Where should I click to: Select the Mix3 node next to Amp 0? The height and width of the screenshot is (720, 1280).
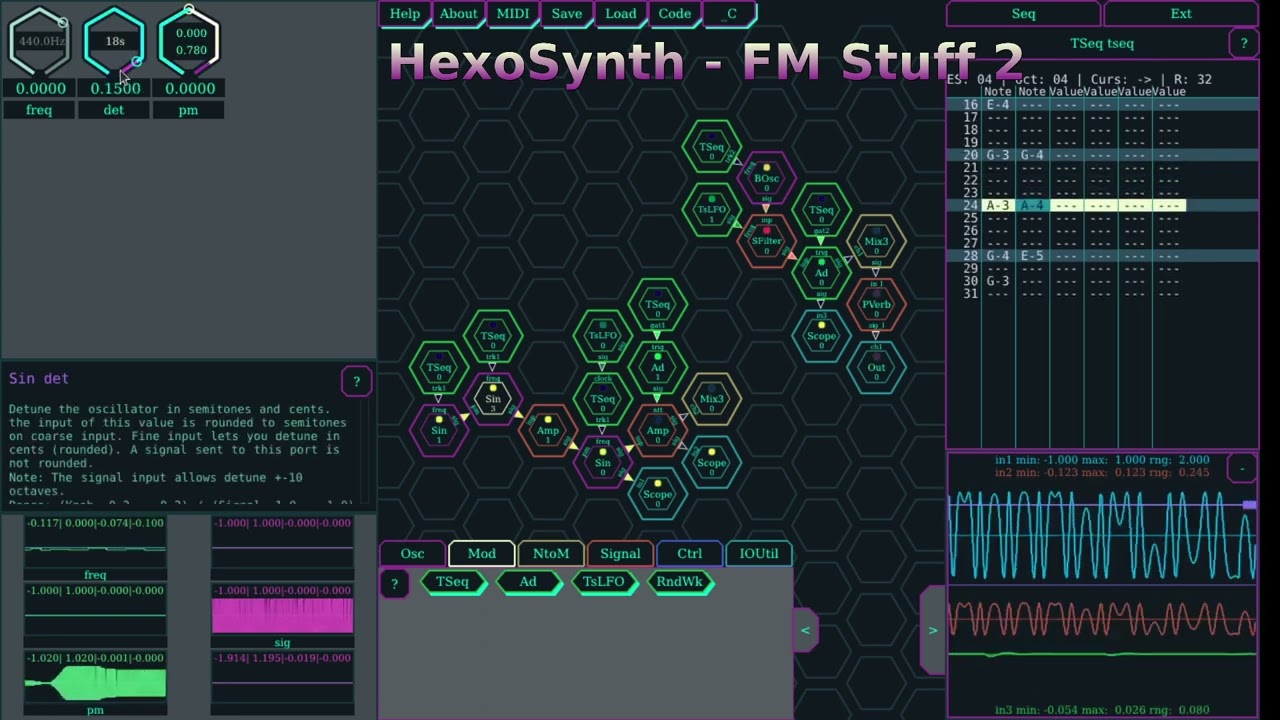coord(712,399)
